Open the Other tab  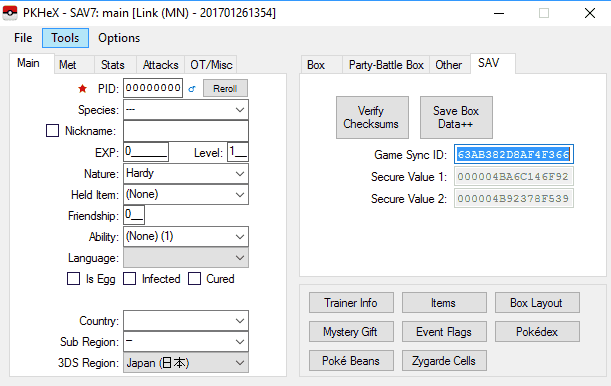(x=449, y=65)
